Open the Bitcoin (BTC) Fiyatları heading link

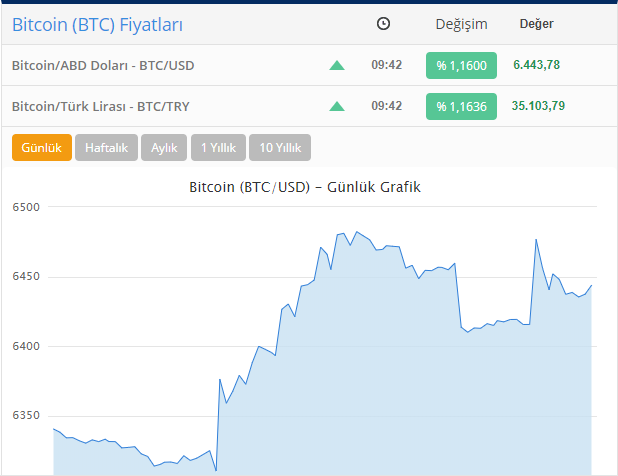(x=97, y=25)
